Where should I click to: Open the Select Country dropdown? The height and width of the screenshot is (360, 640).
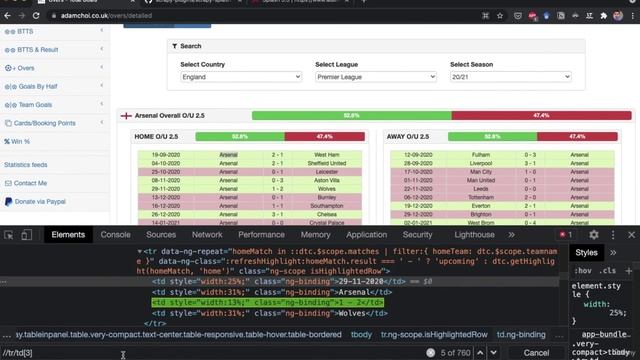point(241,77)
